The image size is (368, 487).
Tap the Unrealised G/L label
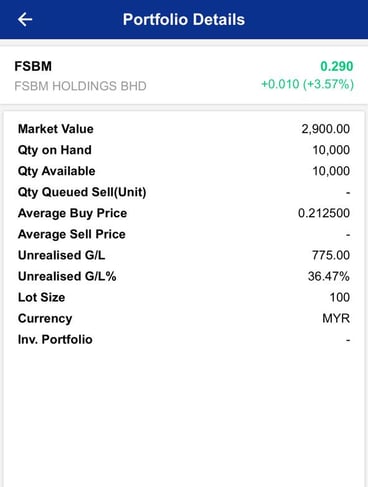tap(62, 255)
